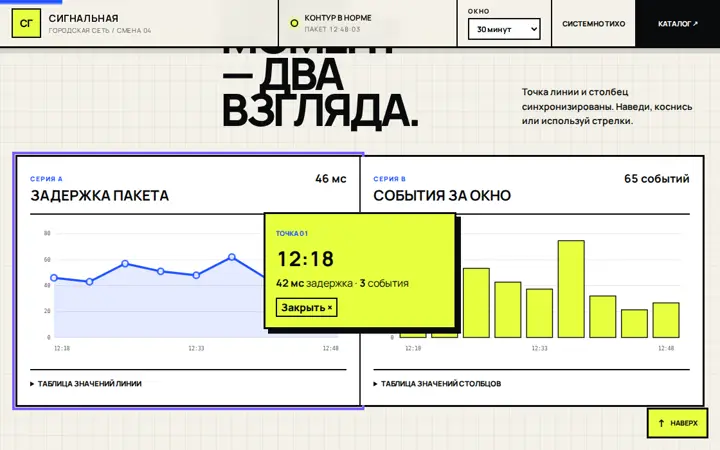
Task: Toggle the СИСТЕМНО ТИХО button
Action: (x=593, y=23)
